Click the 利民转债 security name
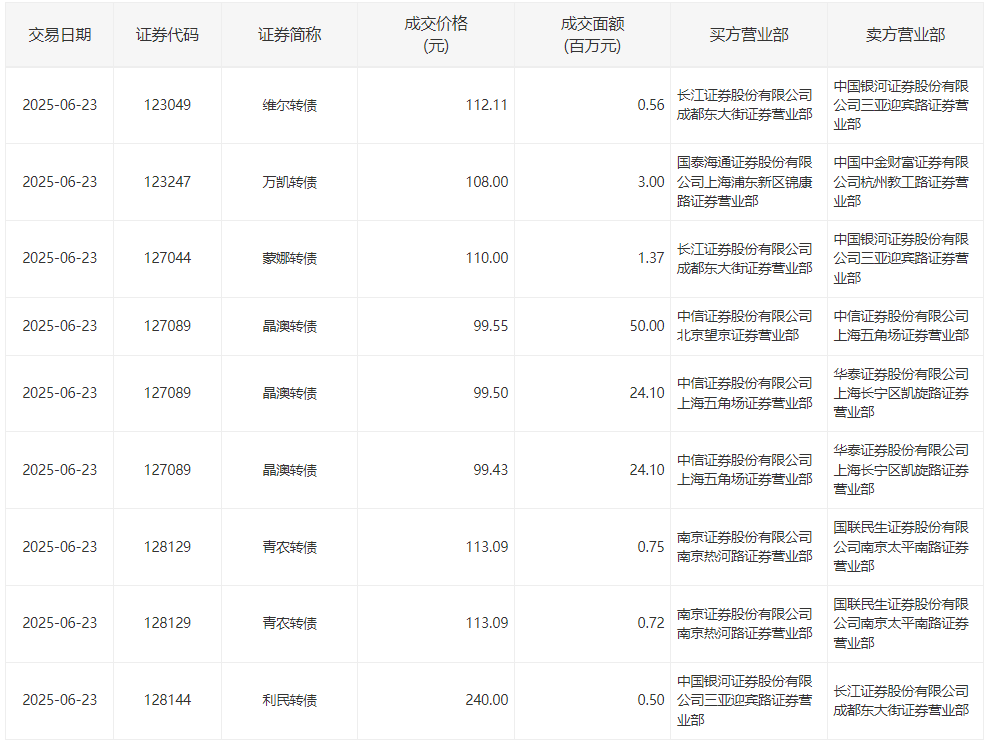 point(289,700)
